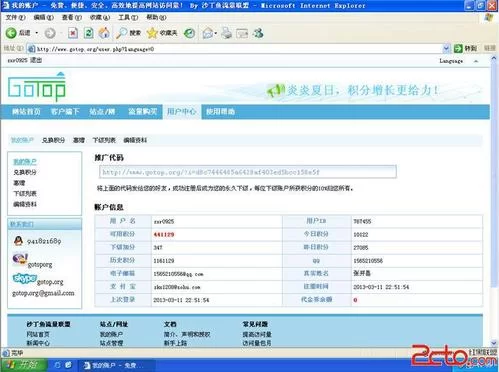
Task: Click the Skype logo contact icon
Action: [24, 278]
